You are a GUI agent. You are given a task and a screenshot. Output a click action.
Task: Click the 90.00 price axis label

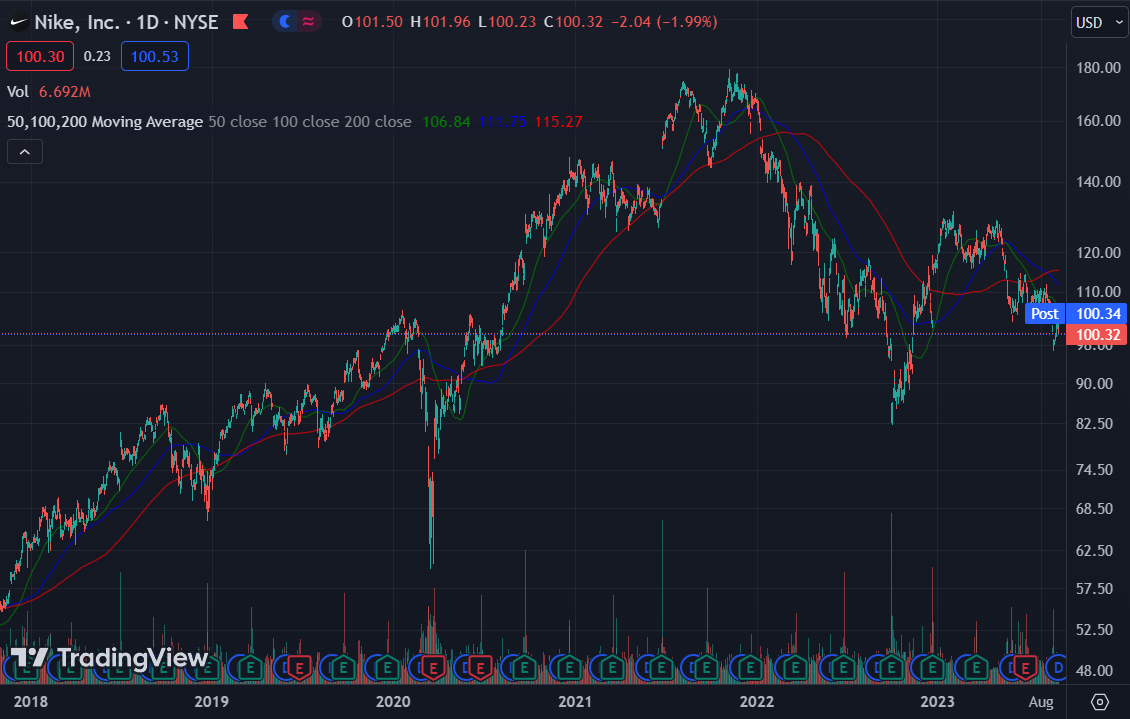pos(1094,384)
